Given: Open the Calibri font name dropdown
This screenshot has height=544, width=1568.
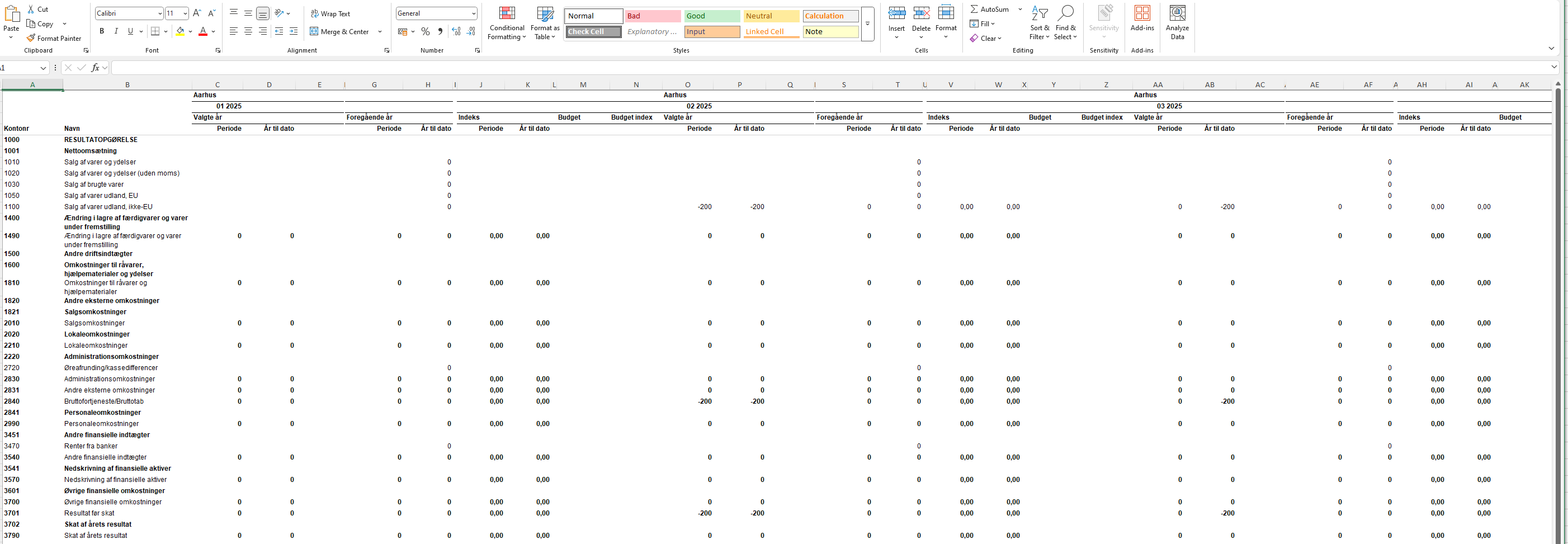Looking at the screenshot, I should 159,13.
